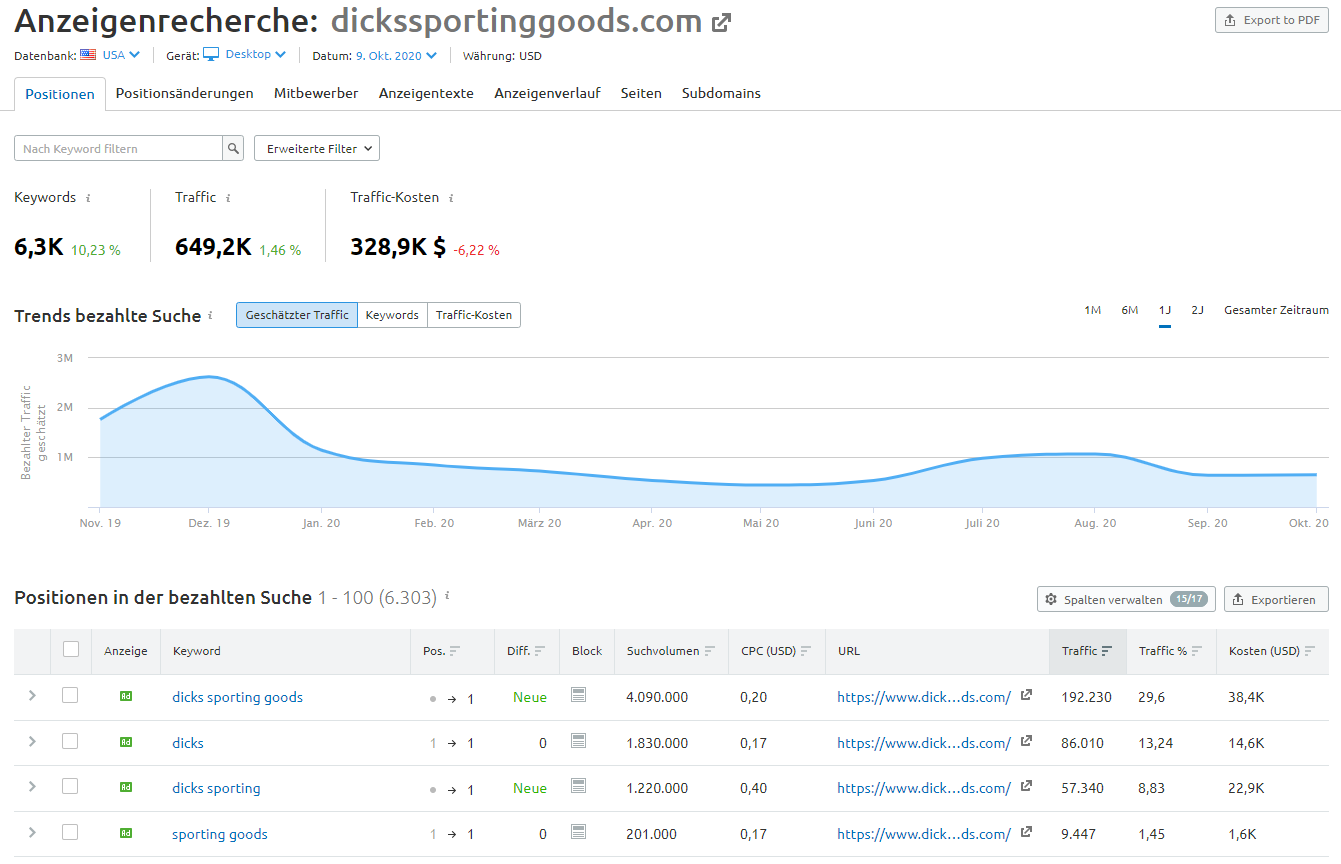Viewport: 1341px width, 864px height.
Task: Switch chart to Traffic-Kosten view
Action: pyautogui.click(x=474, y=315)
